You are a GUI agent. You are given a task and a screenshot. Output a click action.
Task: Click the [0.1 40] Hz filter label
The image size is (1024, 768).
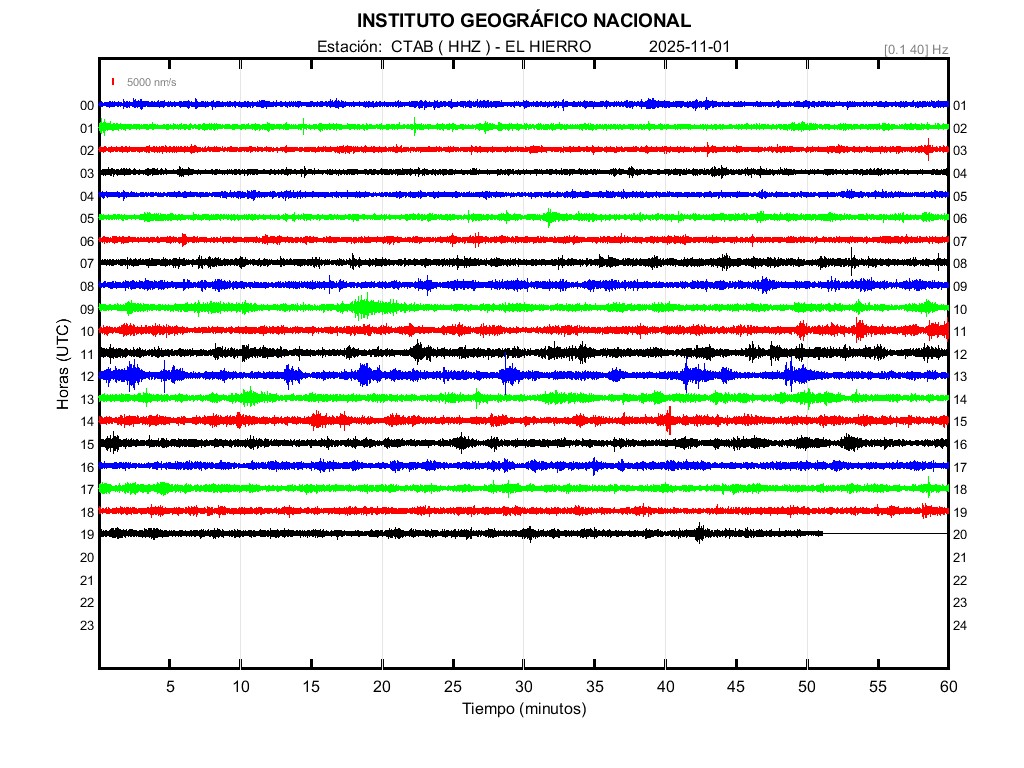pos(916,49)
